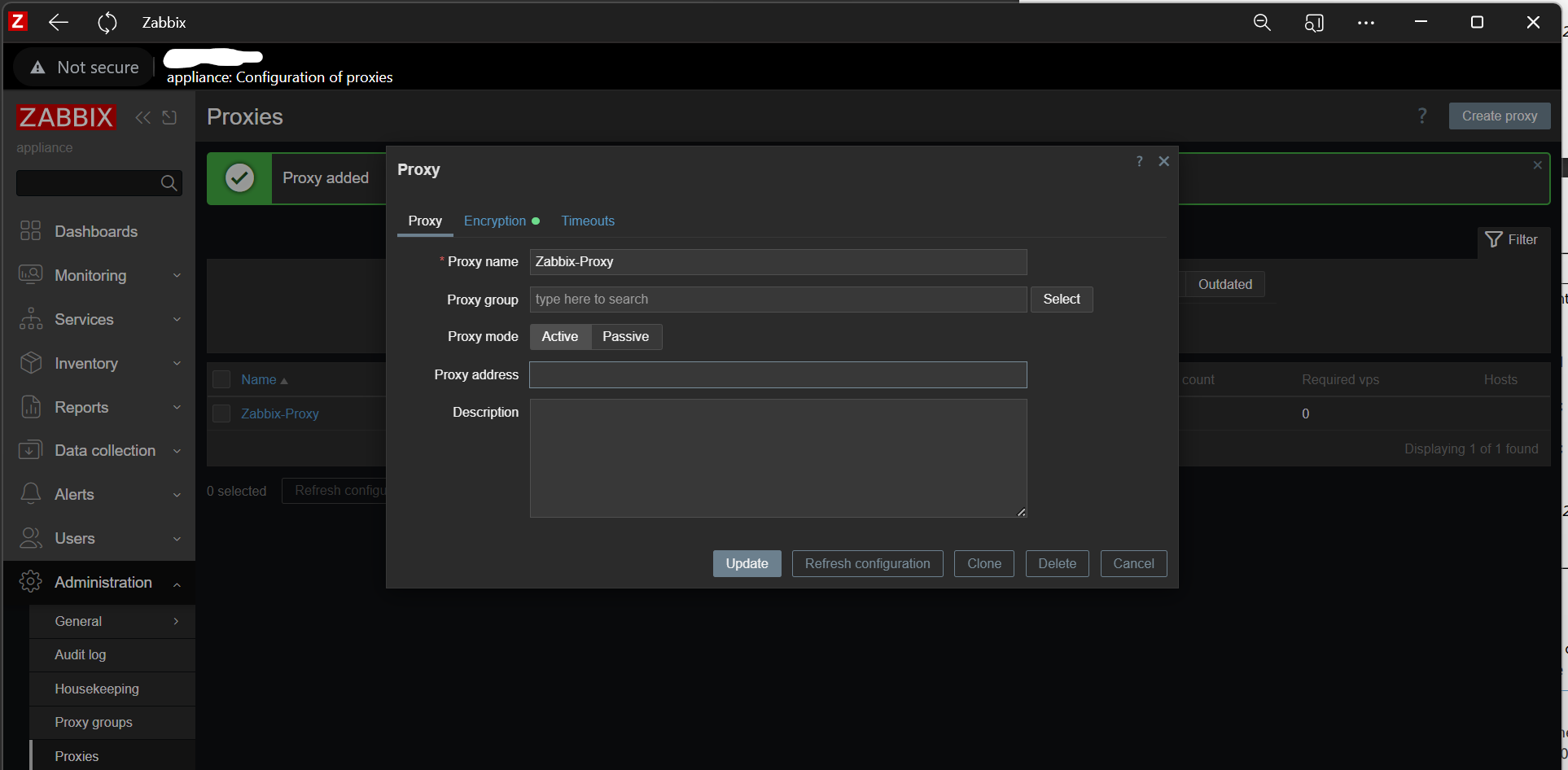Click the Not secure warning indicator

pos(85,68)
